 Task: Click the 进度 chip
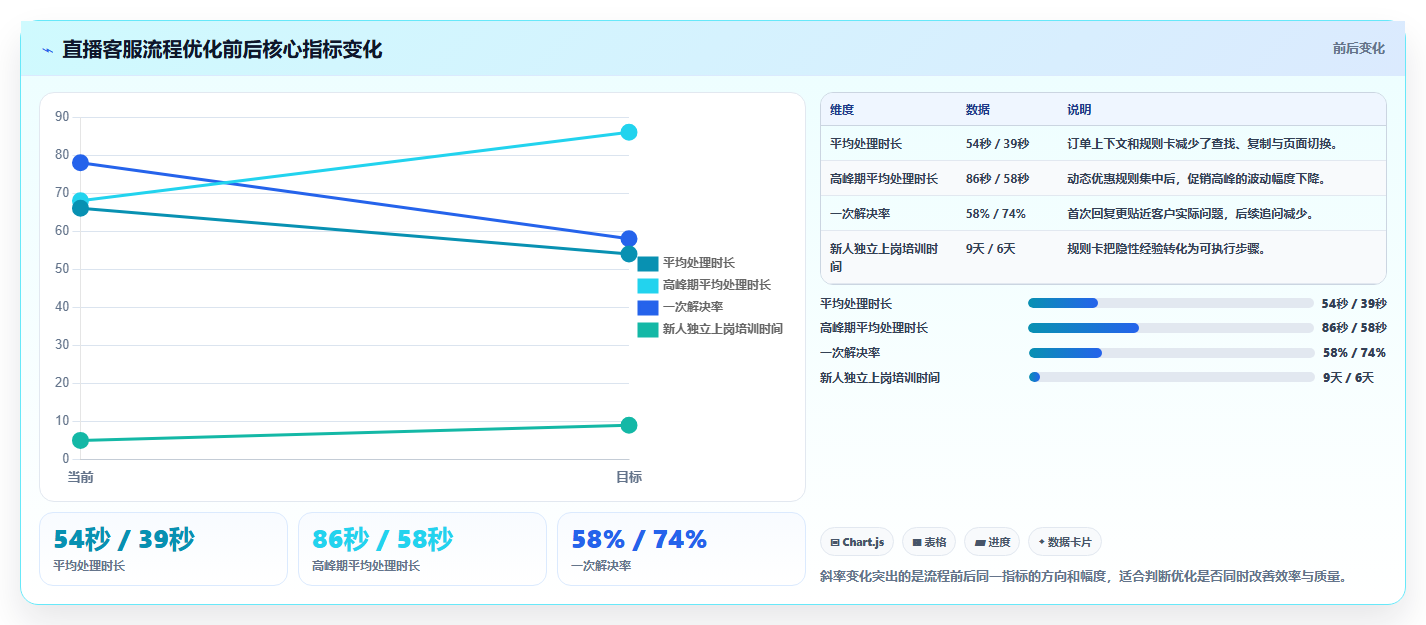[992, 542]
